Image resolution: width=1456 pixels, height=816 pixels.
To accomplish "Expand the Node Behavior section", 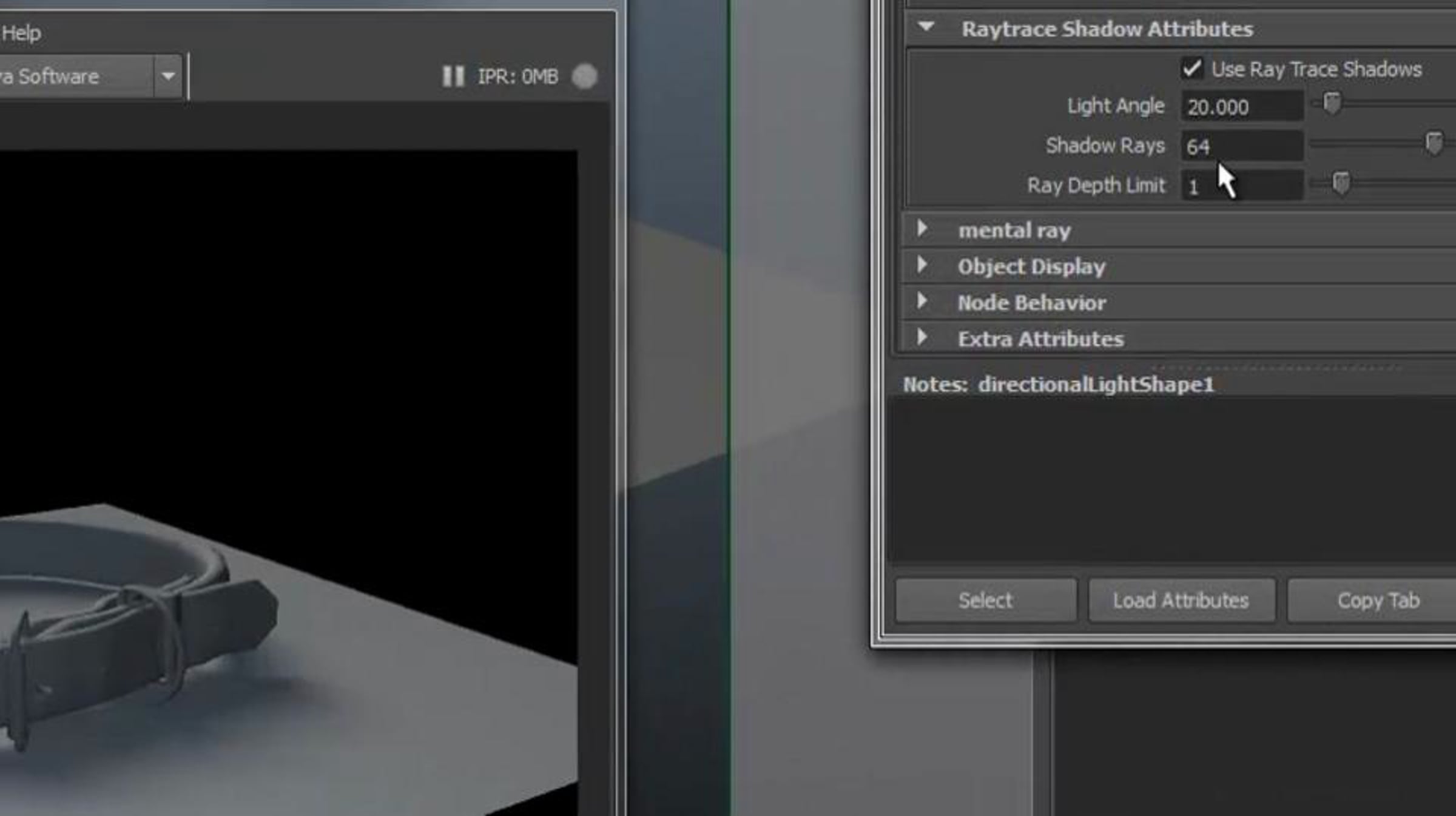I will 922,301.
